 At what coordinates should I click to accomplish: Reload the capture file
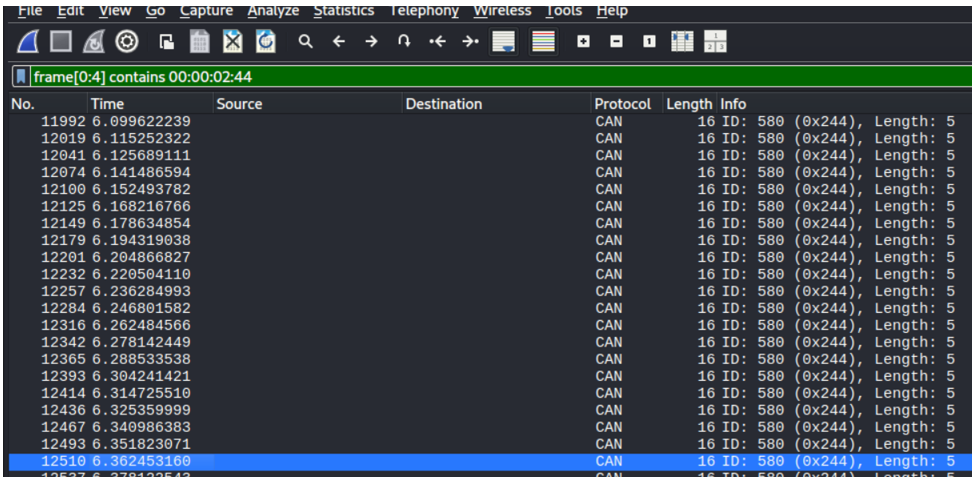265,43
